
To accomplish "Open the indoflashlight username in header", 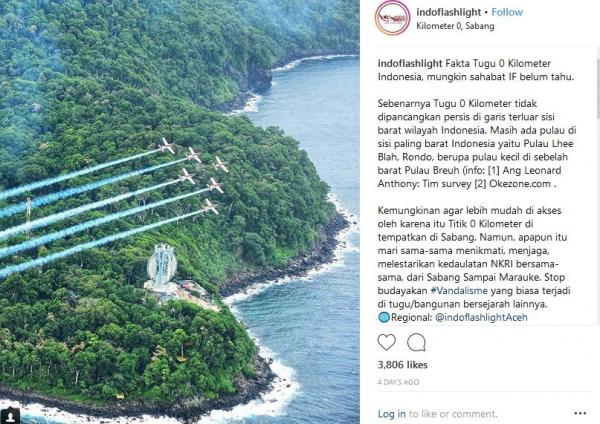I will [448, 12].
